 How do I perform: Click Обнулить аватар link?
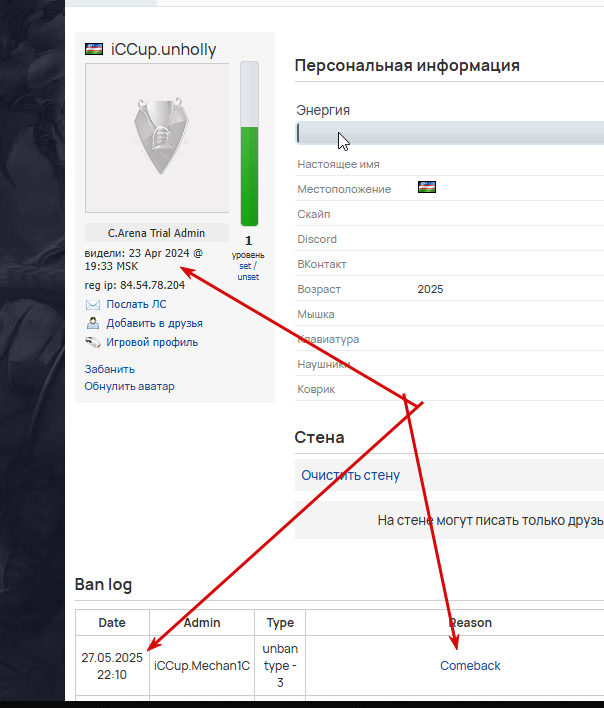click(130, 386)
